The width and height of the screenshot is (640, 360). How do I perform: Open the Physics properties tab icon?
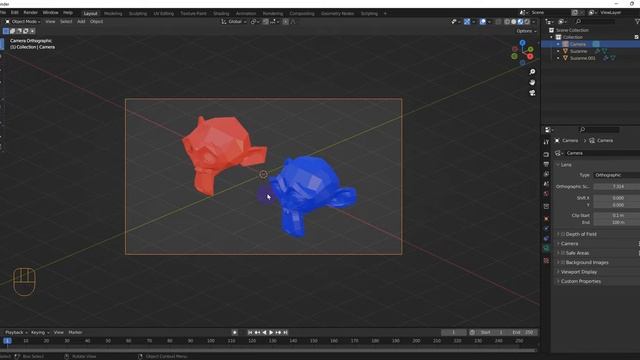click(x=547, y=229)
